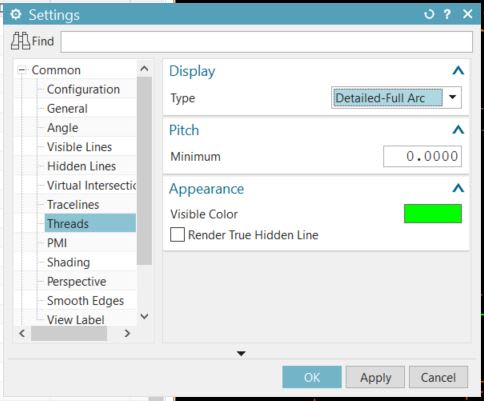Collapse the Pitch section
Image resolution: width=484 pixels, height=401 pixels.
point(458,130)
